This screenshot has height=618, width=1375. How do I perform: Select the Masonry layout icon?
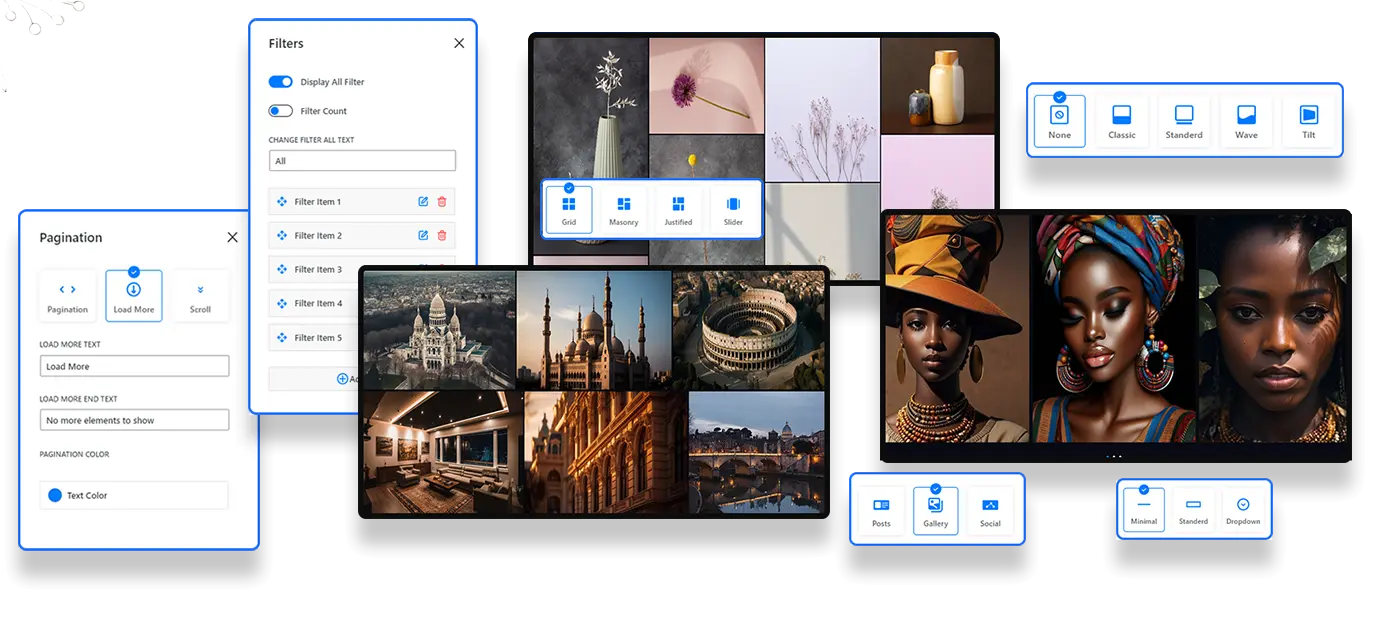point(623,205)
